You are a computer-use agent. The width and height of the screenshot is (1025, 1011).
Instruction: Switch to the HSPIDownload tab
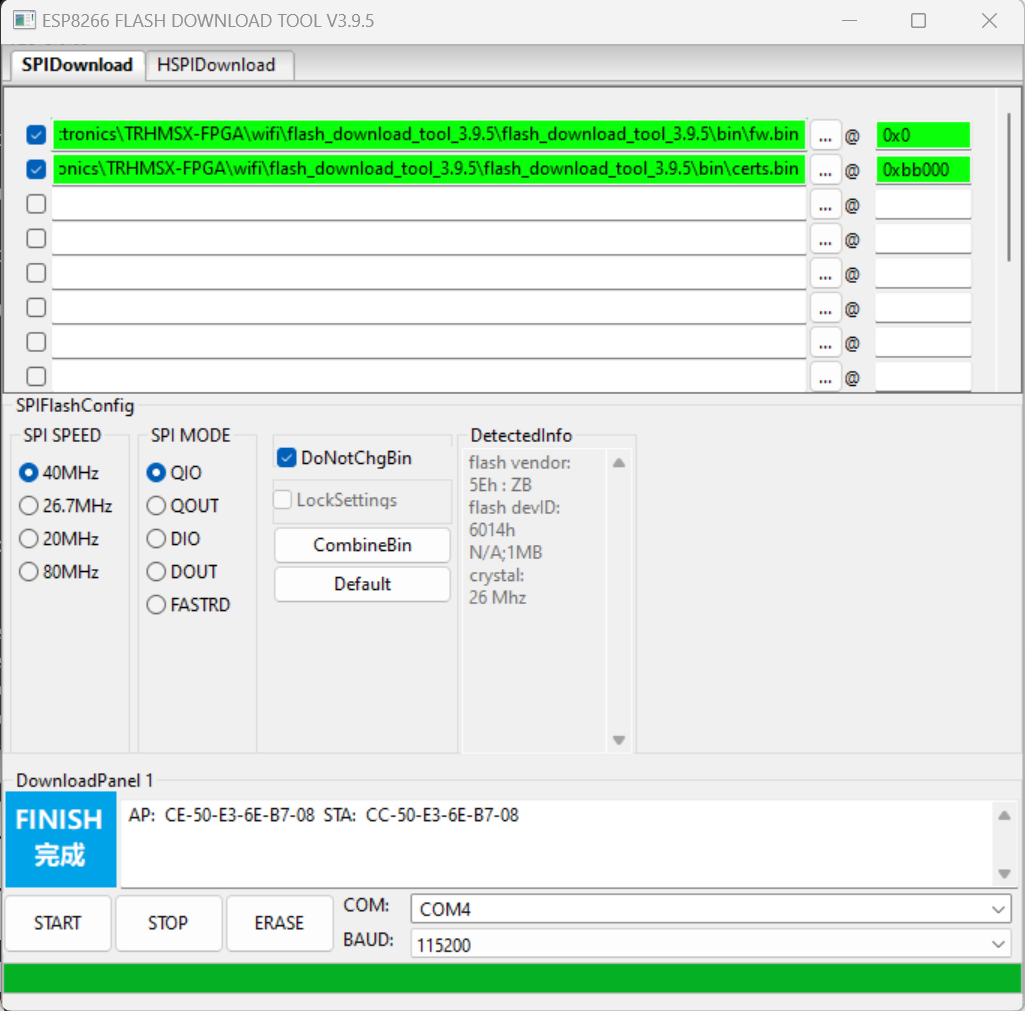point(216,65)
